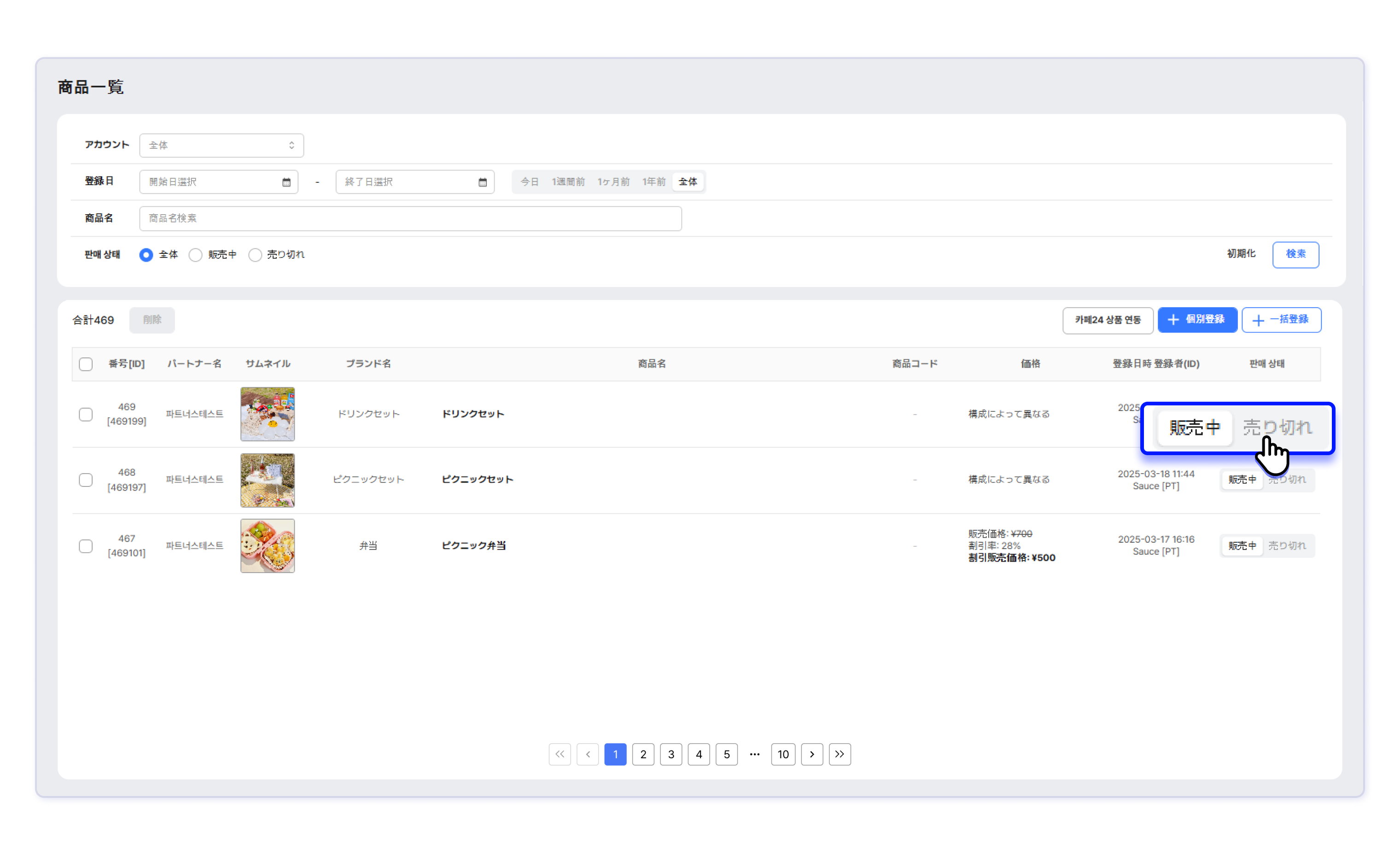Go to the last page using the double arrow
This screenshot has width=1400, height=855.
(839, 754)
